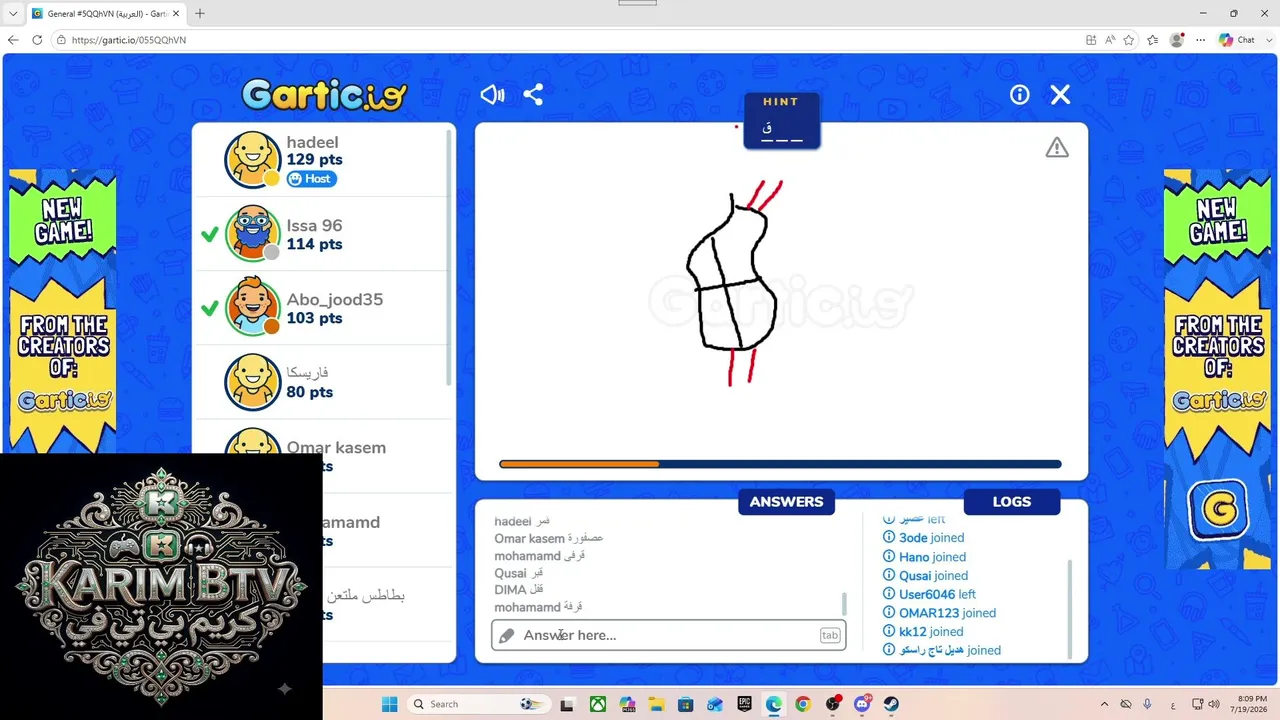The width and height of the screenshot is (1280, 720).
Task: Click the "User6046 left" log entry text
Action: (937, 594)
